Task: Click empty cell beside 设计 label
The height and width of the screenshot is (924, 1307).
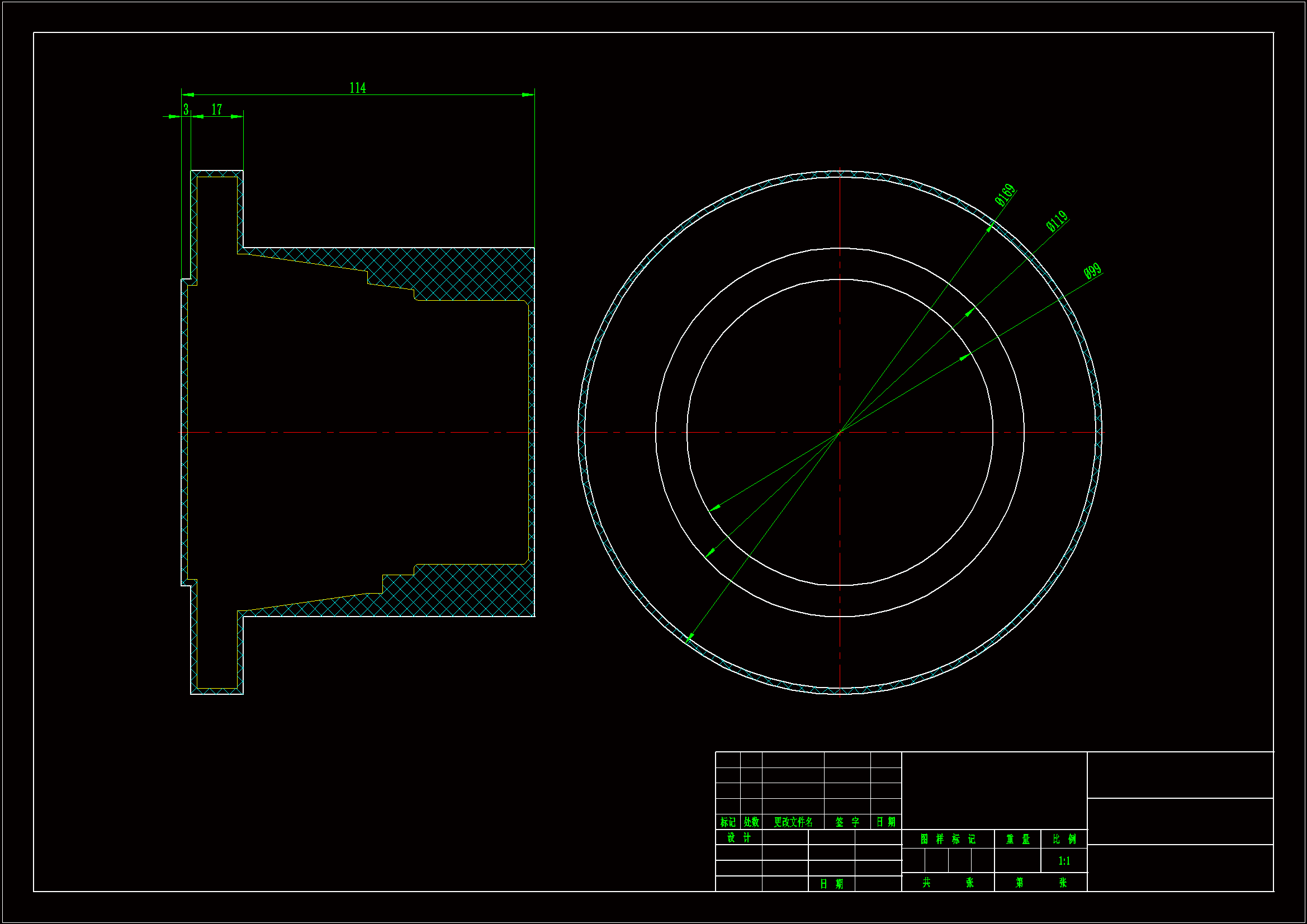Action: click(785, 837)
